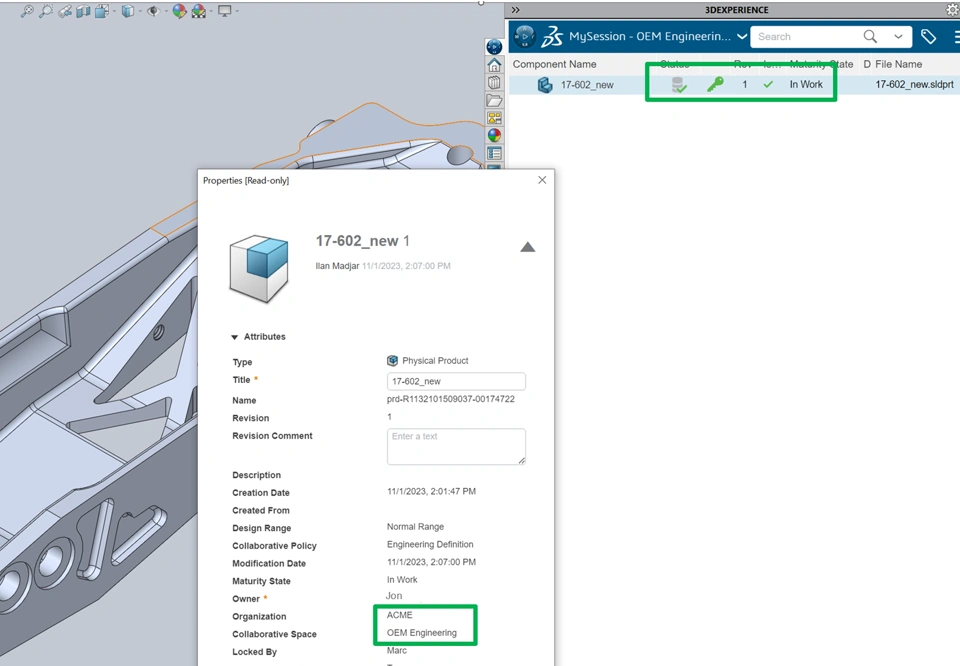
Task: Open the Edit Appearance color ball
Action: point(179,11)
